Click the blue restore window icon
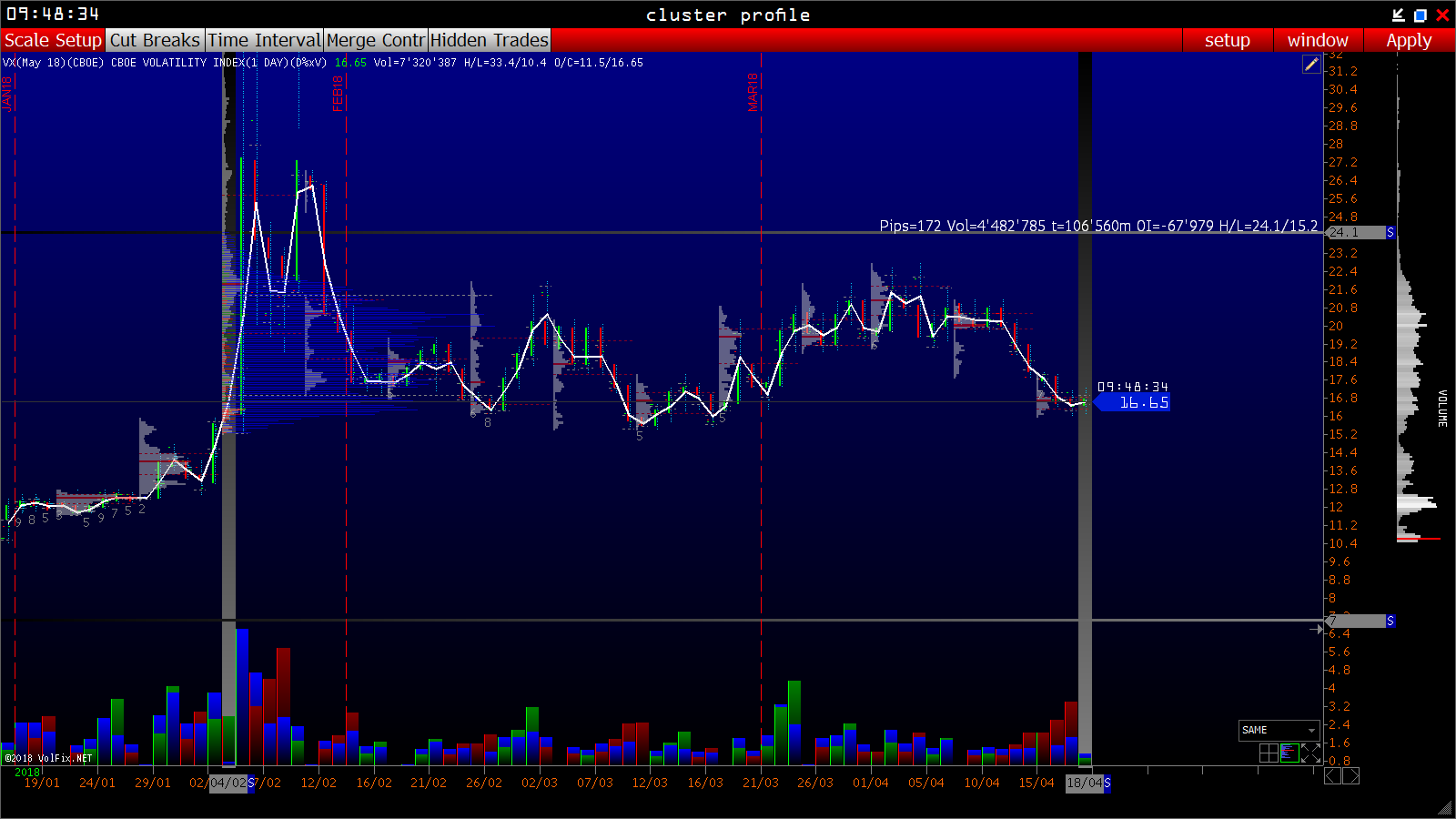Viewport: 1456px width, 819px height. [x=1421, y=15]
